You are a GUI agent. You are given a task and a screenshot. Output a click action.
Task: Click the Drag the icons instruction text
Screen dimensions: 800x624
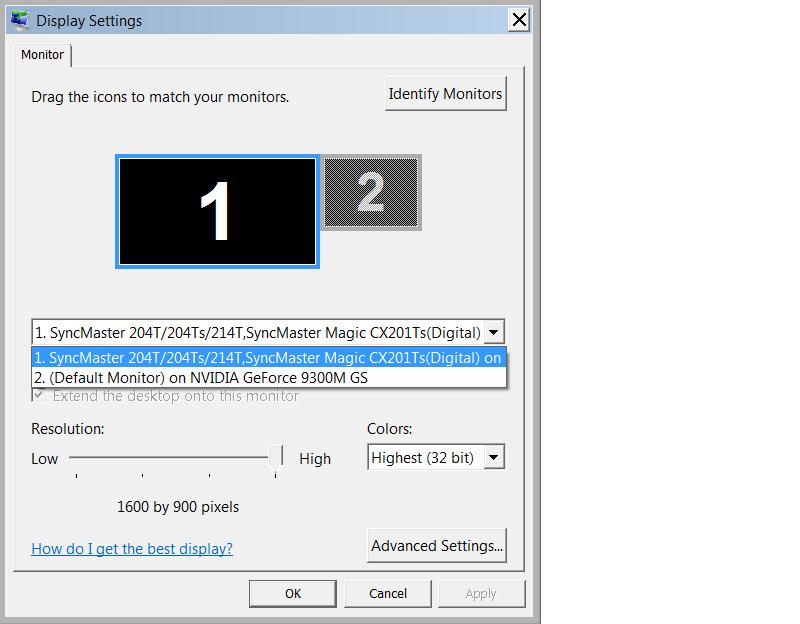(160, 97)
